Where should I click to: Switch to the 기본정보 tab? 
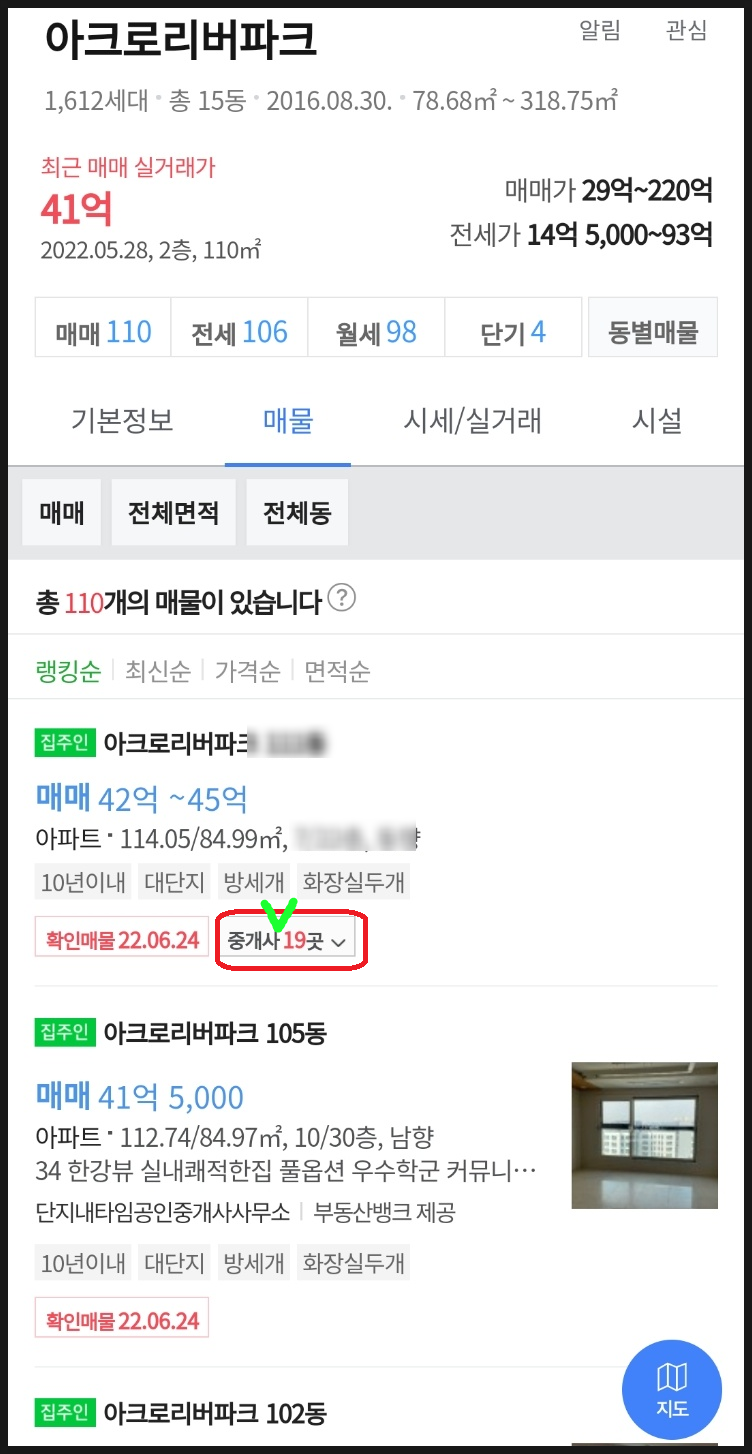coord(122,421)
